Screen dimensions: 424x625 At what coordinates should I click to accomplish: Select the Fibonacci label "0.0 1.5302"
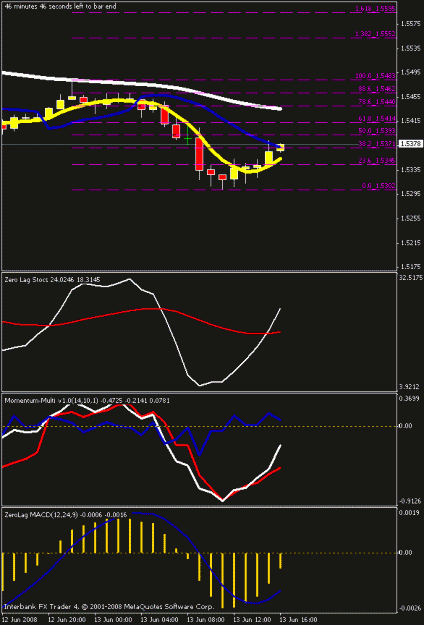pos(378,186)
